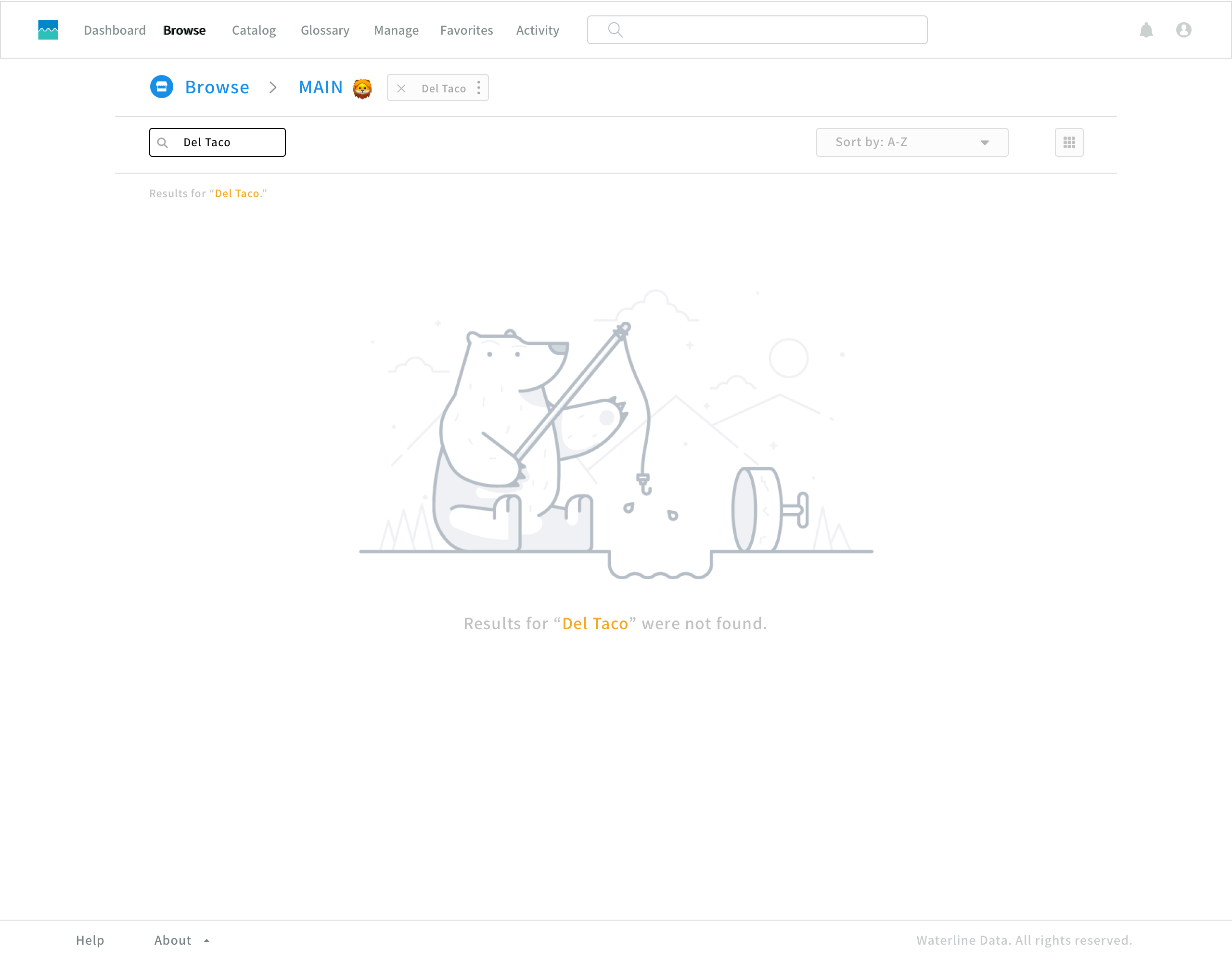This screenshot has width=1232, height=962.
Task: Expand the About menu in footer
Action: point(181,940)
